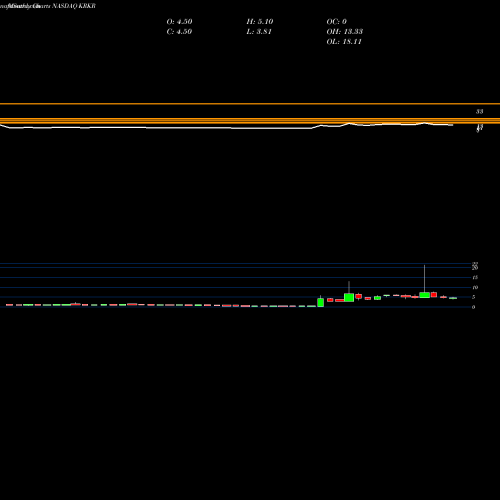The height and width of the screenshot is (500, 500).
Task: Click the open price 'O: 4.50'
Action: [x=179, y=22]
